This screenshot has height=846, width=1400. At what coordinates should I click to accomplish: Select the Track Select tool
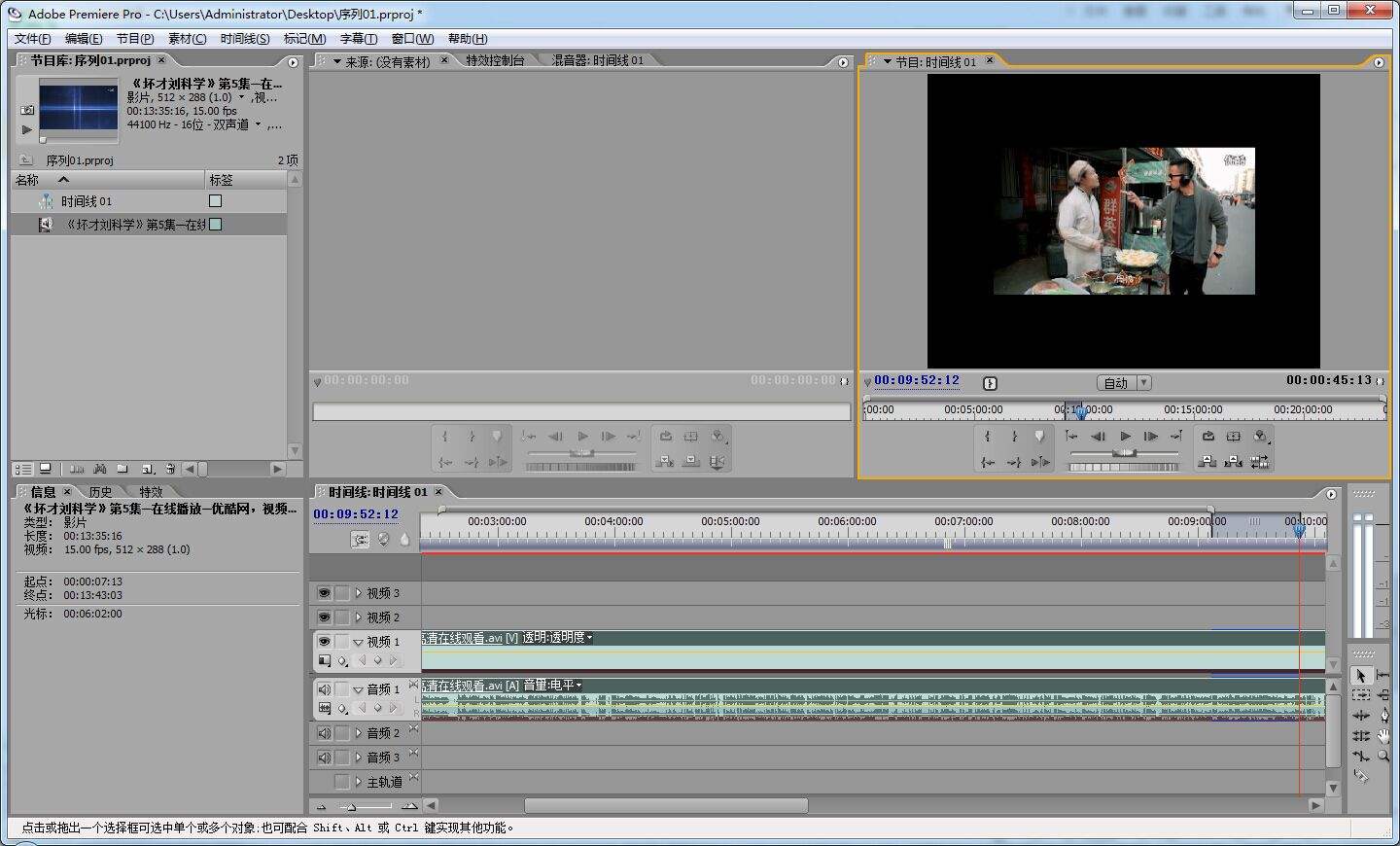[x=1361, y=695]
